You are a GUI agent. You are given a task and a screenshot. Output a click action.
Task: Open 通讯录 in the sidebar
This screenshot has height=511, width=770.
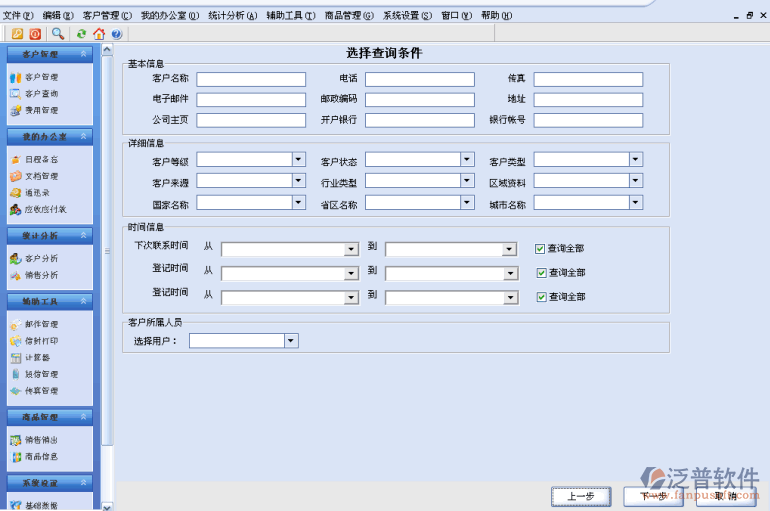[x=30, y=192]
